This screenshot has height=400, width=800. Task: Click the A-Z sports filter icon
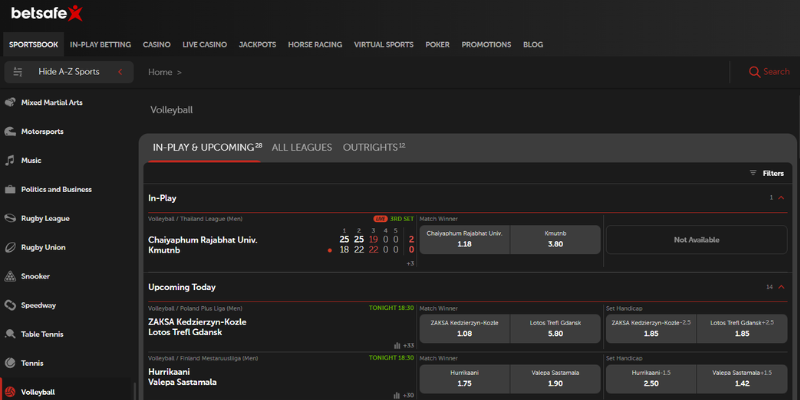coord(18,72)
